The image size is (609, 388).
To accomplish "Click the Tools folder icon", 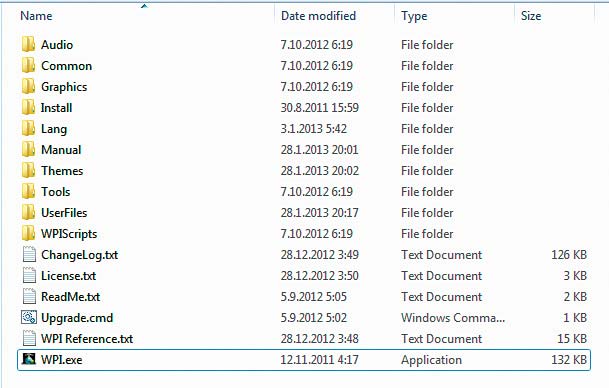I will pos(28,191).
